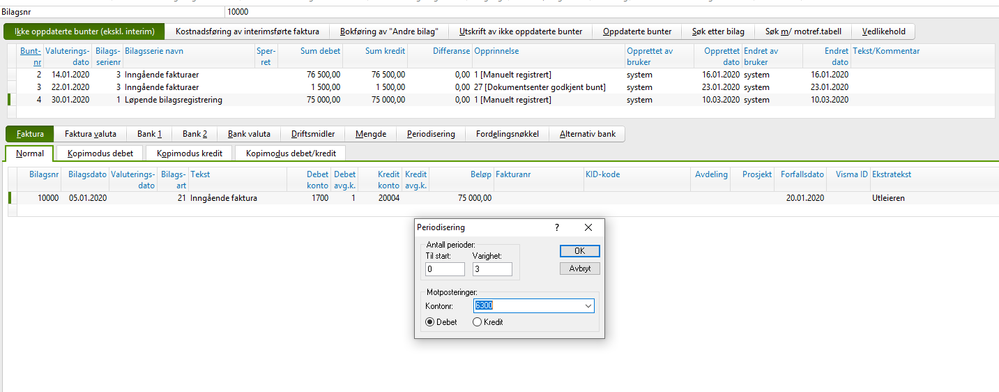Switch to Kostnadsføring av interimsførte faktura tab
999x392 pixels.
(247, 31)
